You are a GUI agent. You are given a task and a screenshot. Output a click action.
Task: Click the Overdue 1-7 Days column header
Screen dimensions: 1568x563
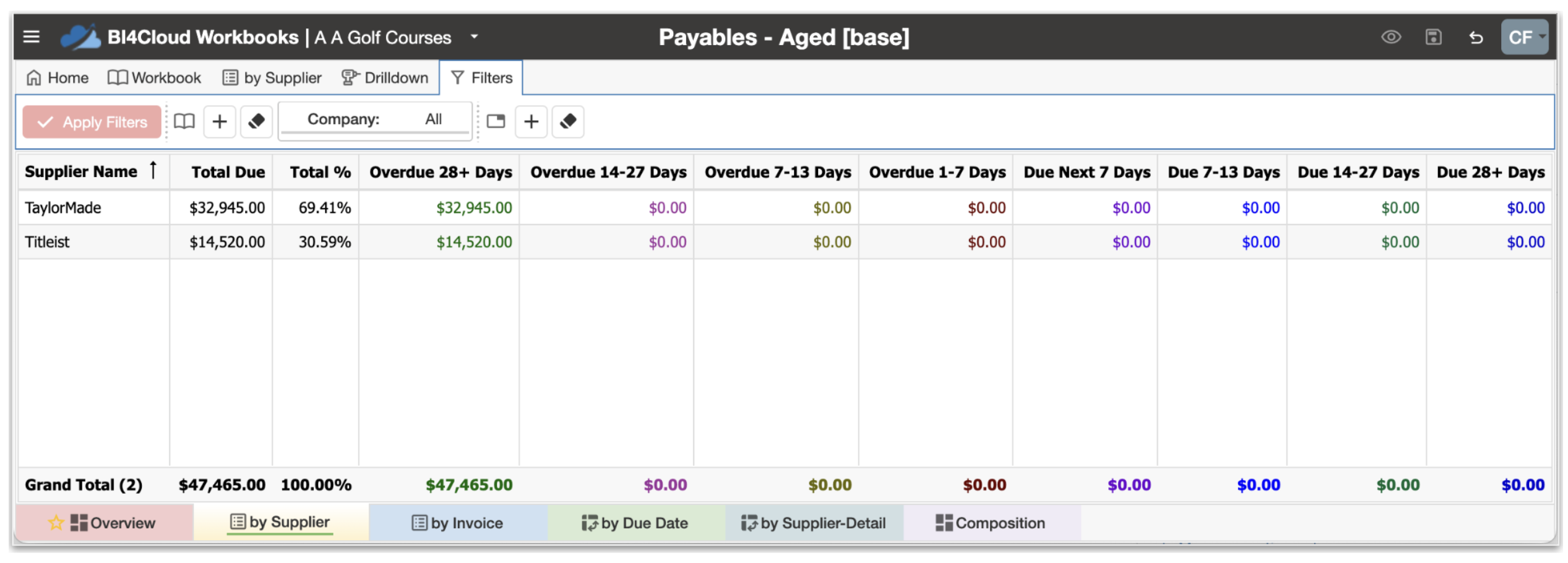(937, 173)
